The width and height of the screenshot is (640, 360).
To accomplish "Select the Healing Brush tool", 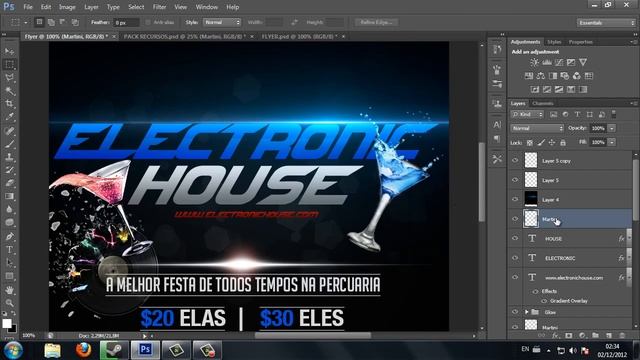I will tap(9, 131).
